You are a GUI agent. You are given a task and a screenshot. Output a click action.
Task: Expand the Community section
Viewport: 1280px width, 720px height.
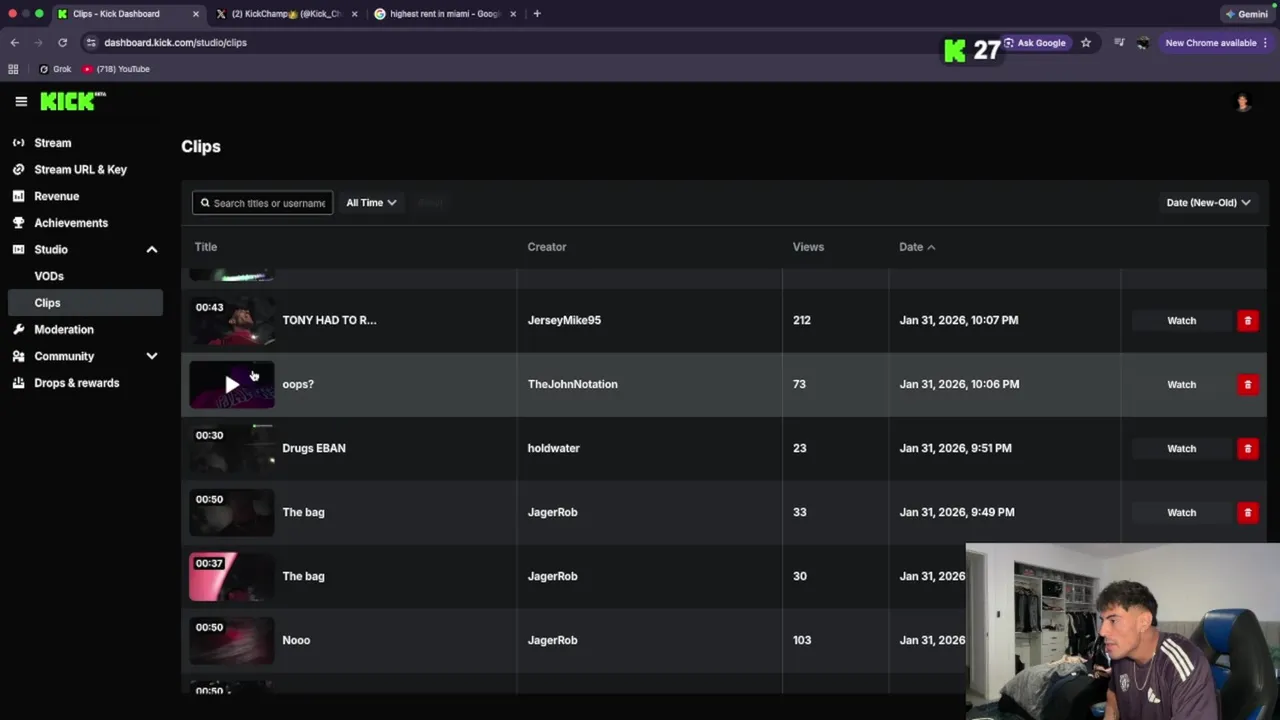point(152,356)
